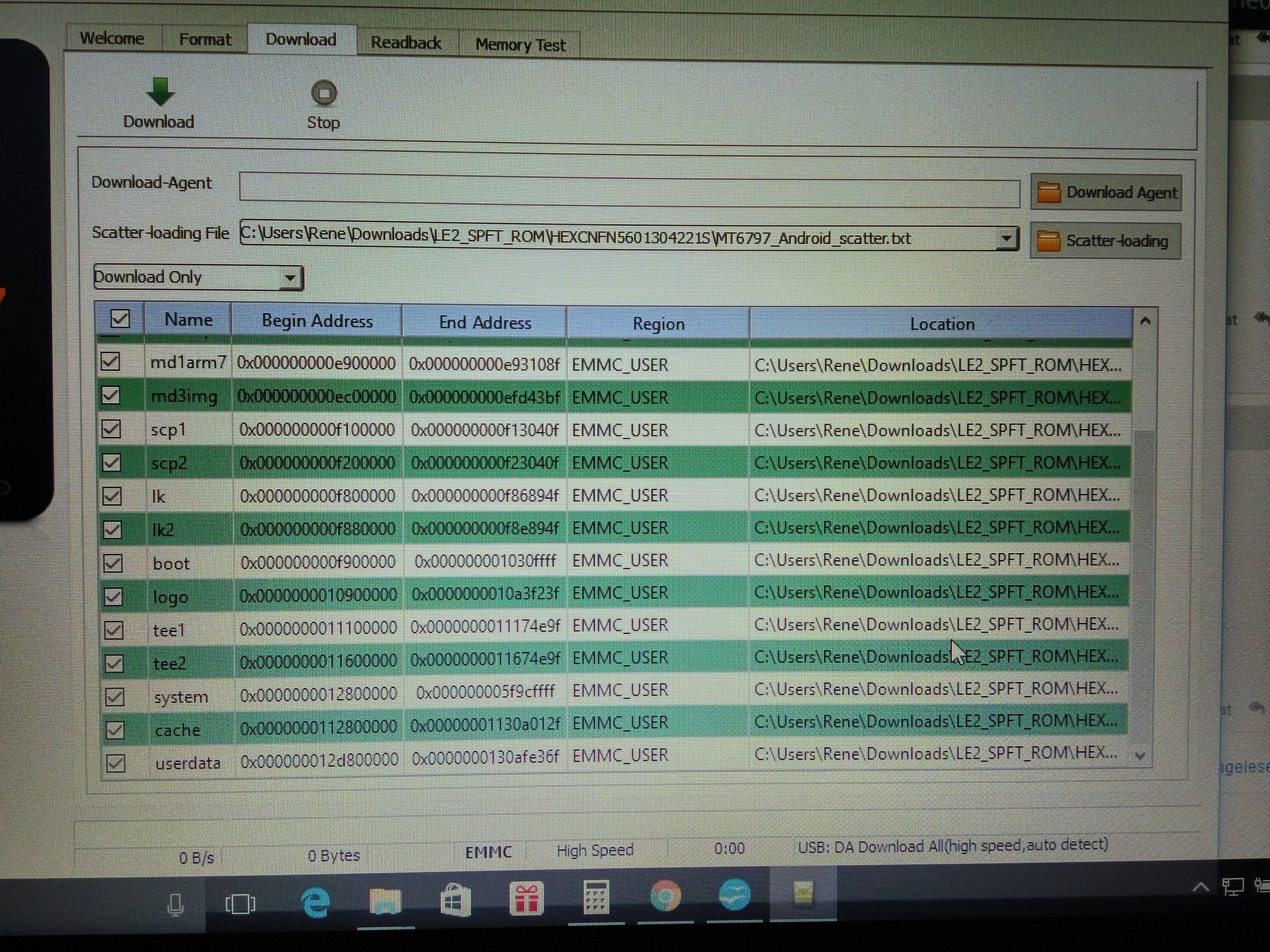Uncheck the userdata partition checkbox
Viewport: 1270px width, 952px height.
coord(116,763)
